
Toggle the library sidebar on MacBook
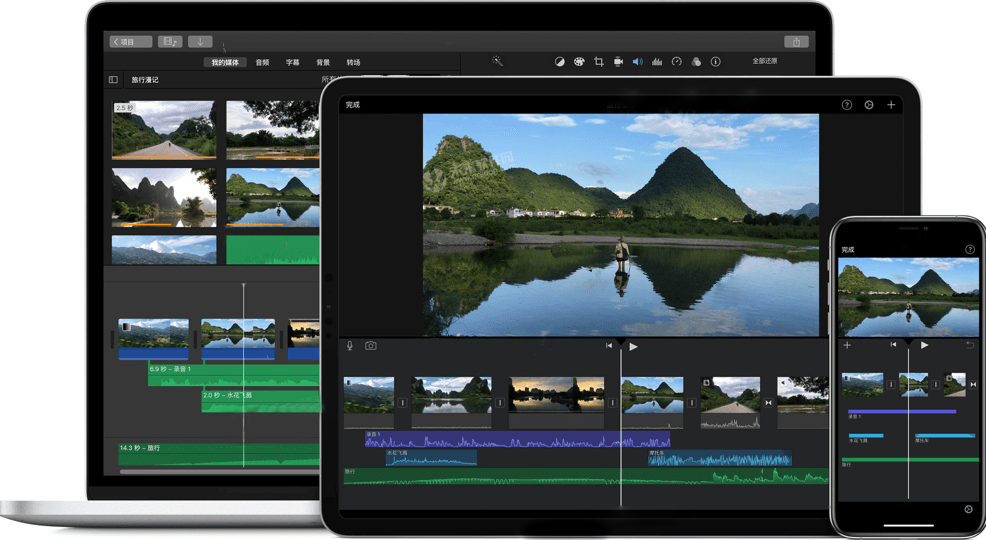[x=113, y=80]
